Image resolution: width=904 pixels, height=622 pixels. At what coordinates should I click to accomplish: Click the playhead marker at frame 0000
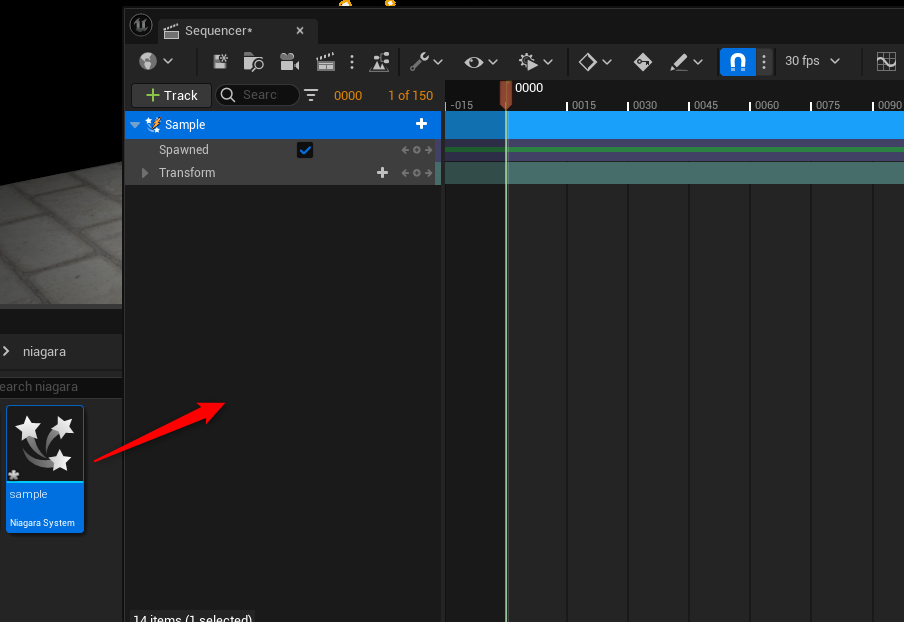[x=506, y=93]
